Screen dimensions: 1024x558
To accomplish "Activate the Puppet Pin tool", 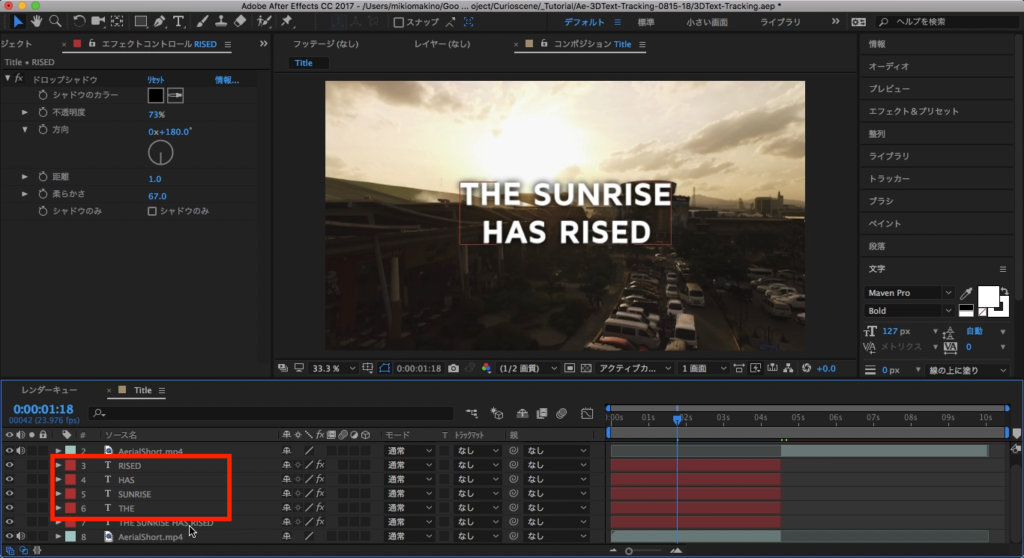I will 287,21.
